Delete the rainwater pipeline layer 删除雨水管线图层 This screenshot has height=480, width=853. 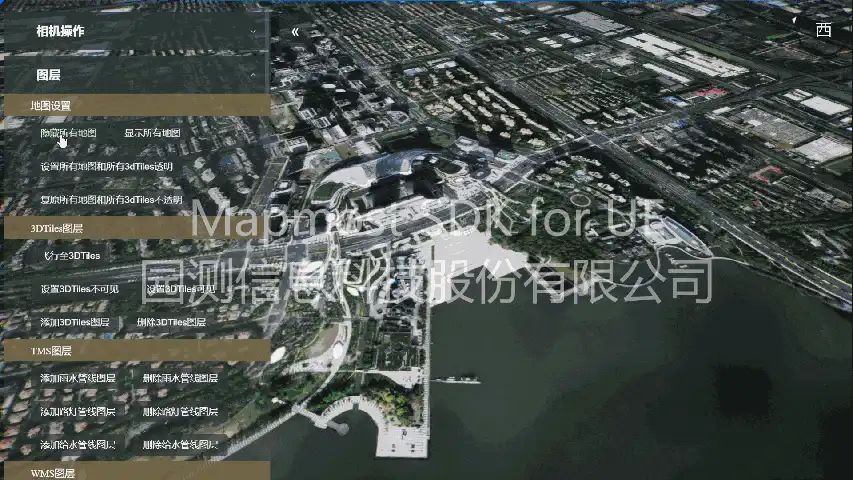(x=180, y=378)
